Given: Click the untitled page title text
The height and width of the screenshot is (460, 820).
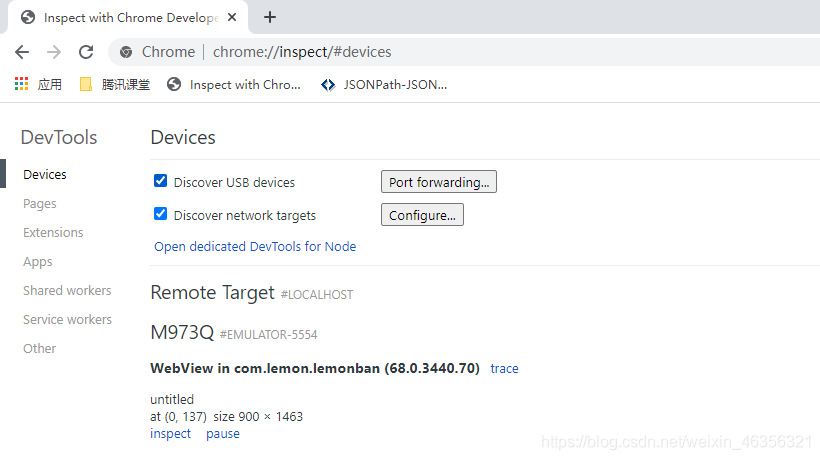Looking at the screenshot, I should coord(172,399).
